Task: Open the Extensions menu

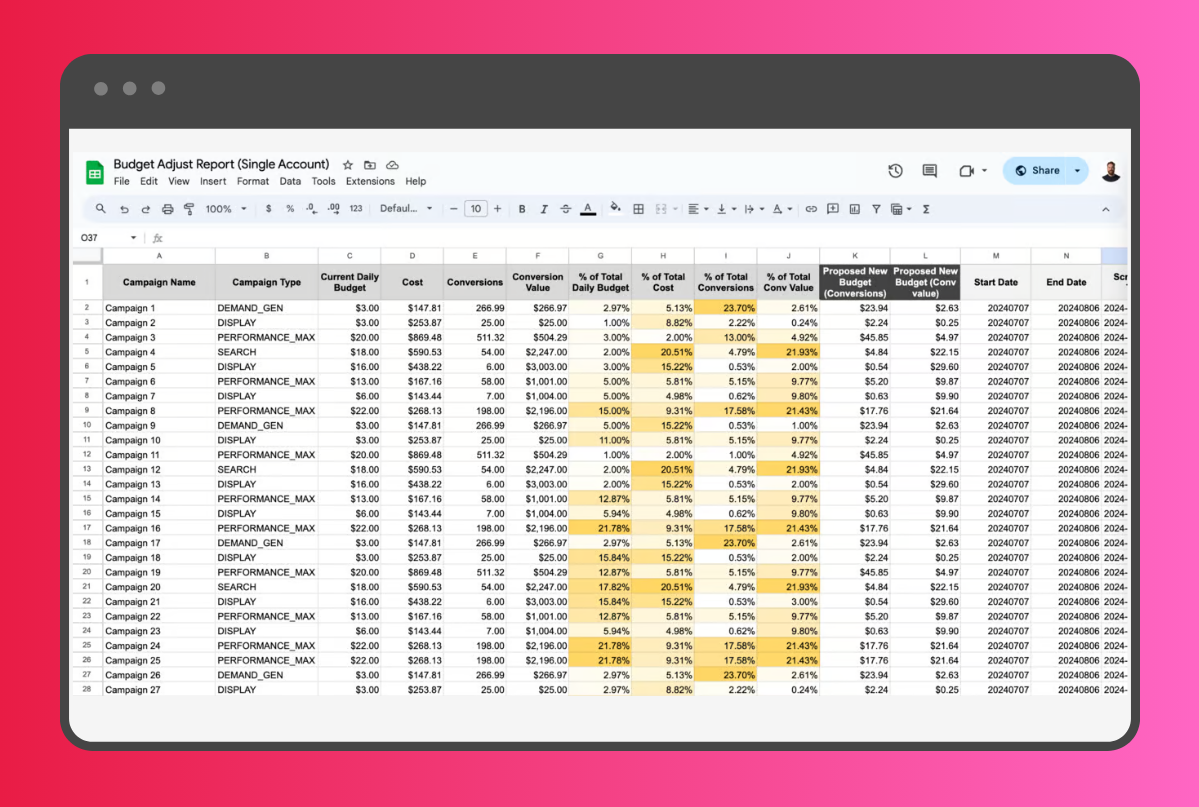Action: tap(370, 182)
